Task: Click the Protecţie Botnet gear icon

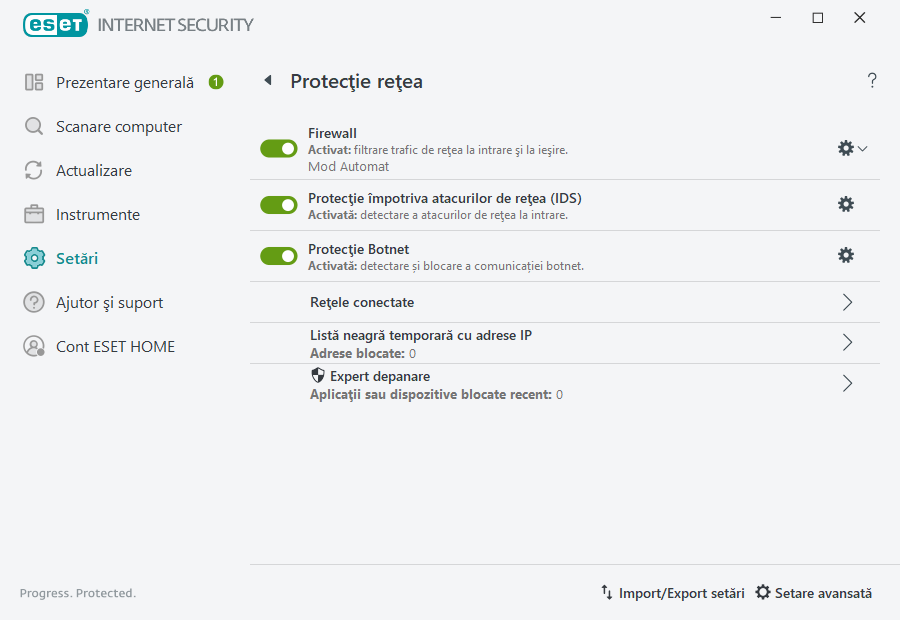Action: (x=846, y=255)
